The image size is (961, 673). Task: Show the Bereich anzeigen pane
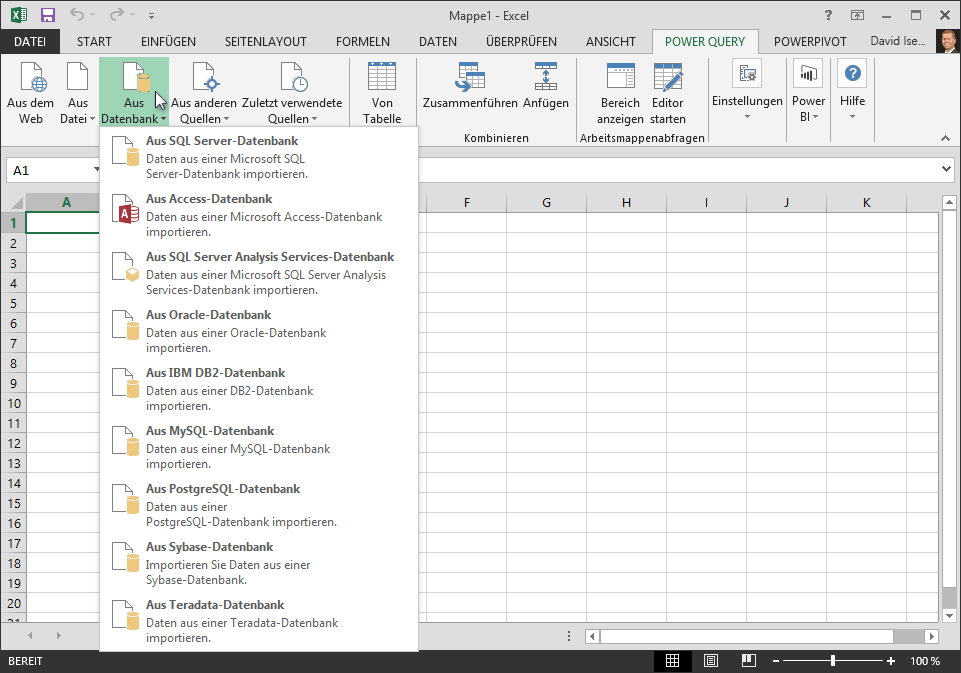620,93
